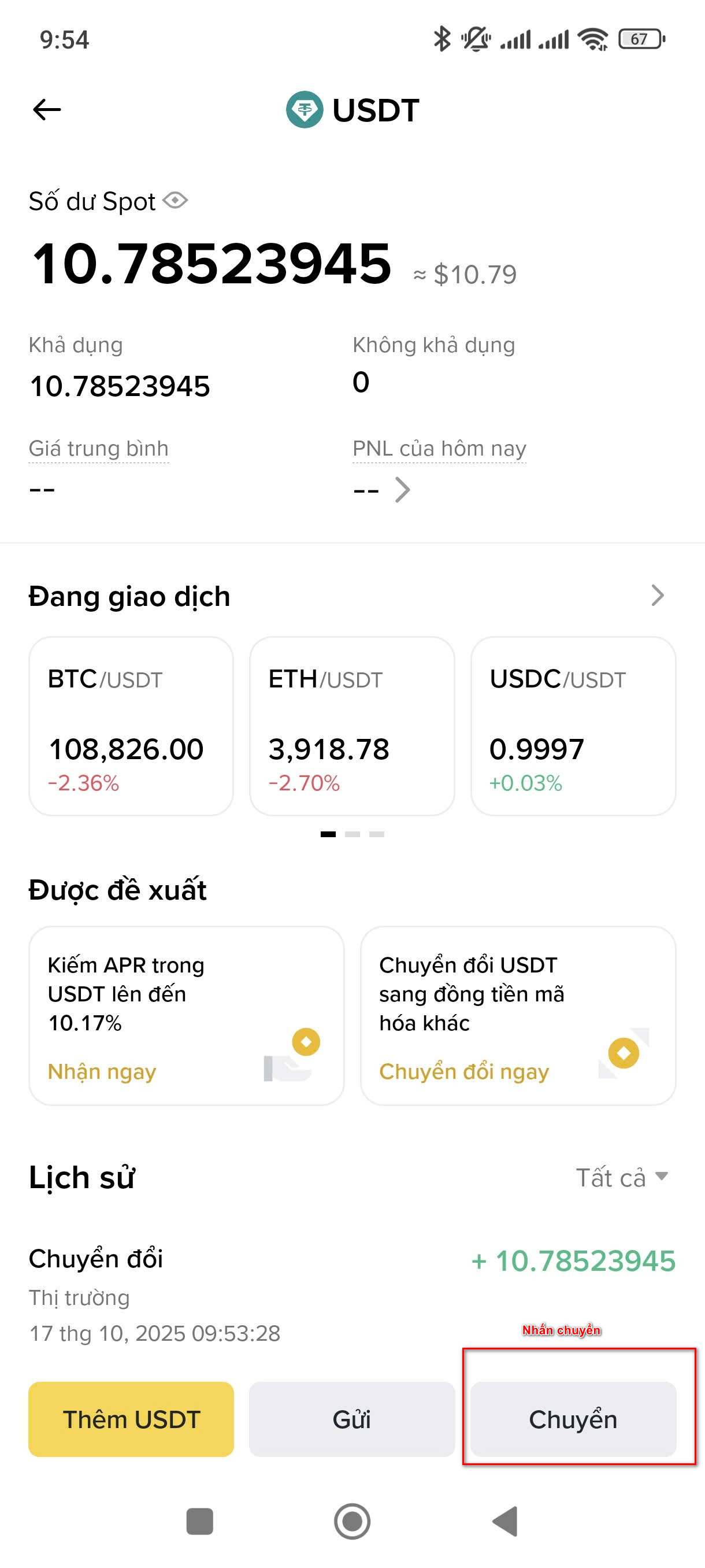Tap the Android back triangle icon
The width and height of the screenshot is (705, 1568).
click(505, 1521)
